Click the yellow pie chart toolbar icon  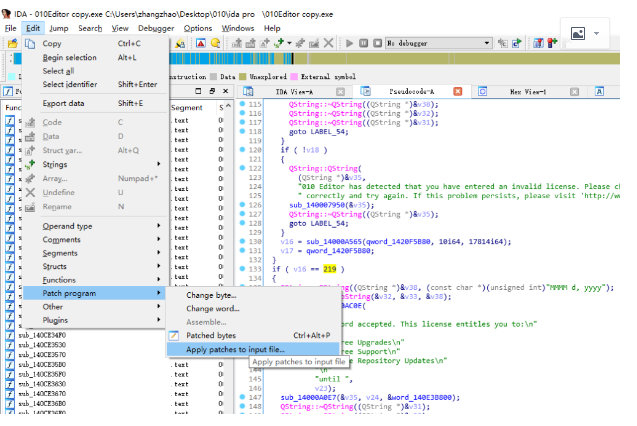(x=215, y=43)
